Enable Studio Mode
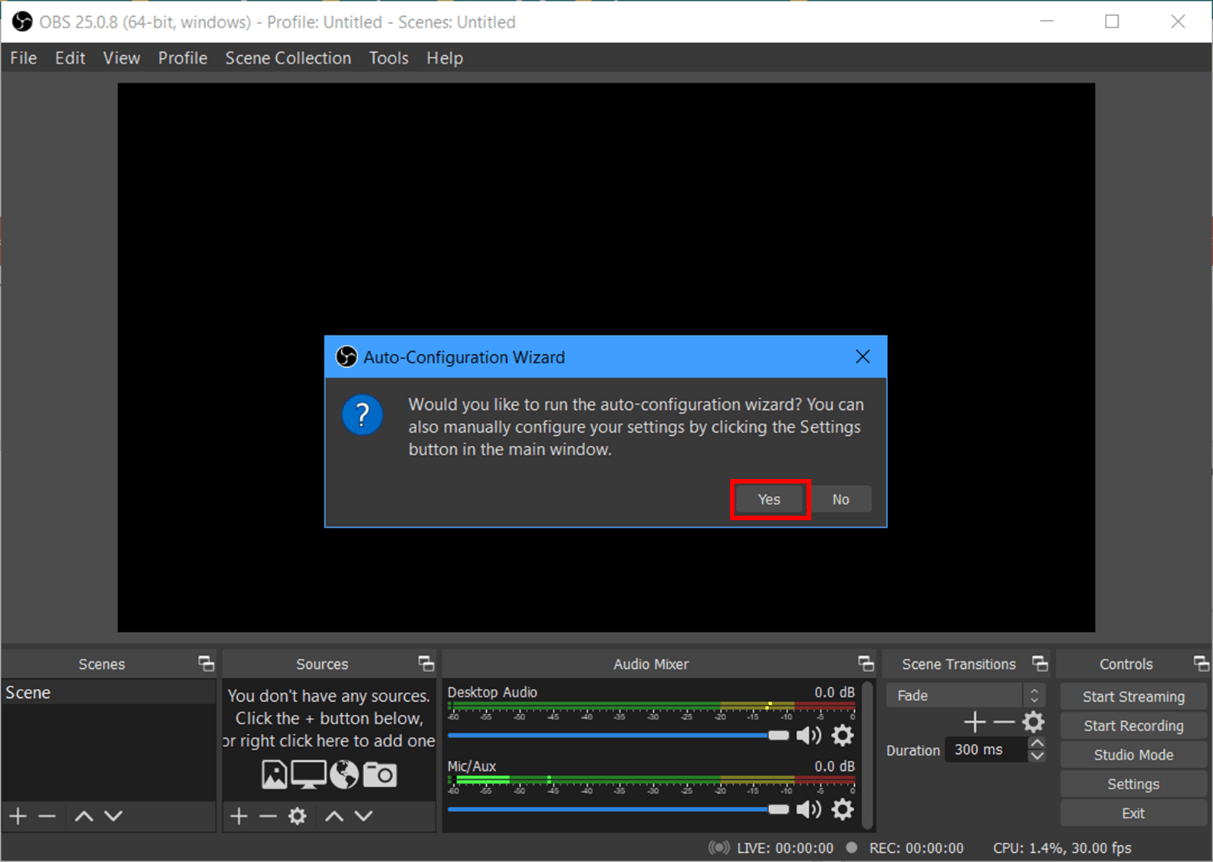The image size is (1213, 862). pyautogui.click(x=1133, y=754)
